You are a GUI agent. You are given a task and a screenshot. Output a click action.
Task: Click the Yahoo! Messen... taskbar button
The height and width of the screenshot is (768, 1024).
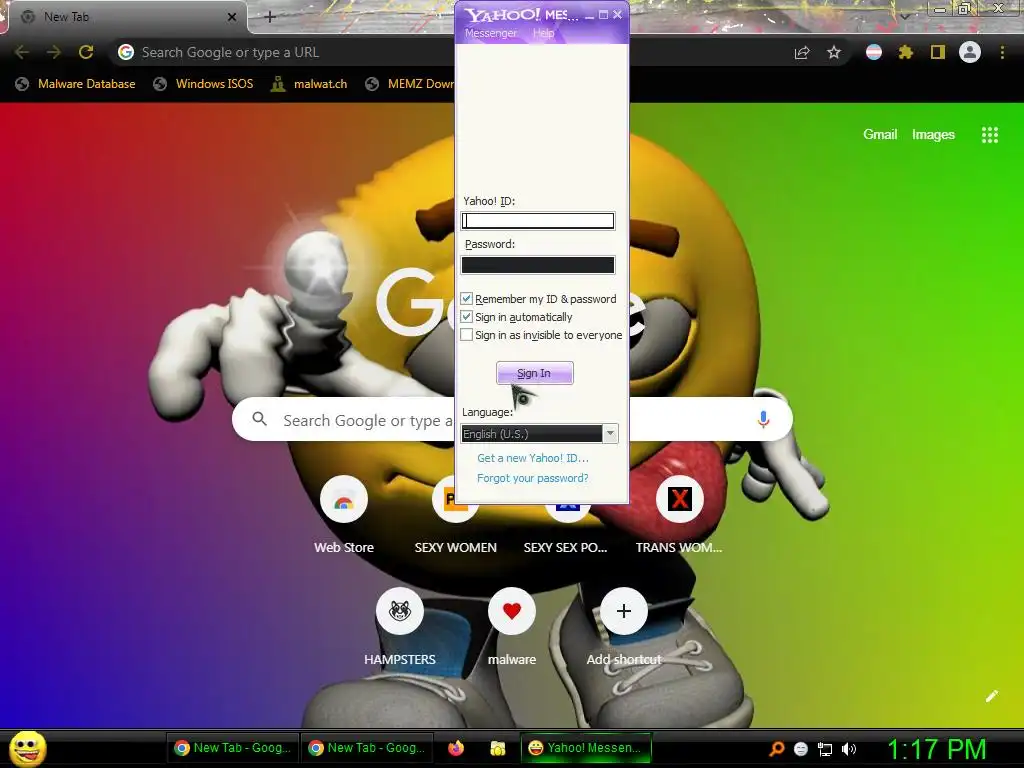click(x=586, y=748)
